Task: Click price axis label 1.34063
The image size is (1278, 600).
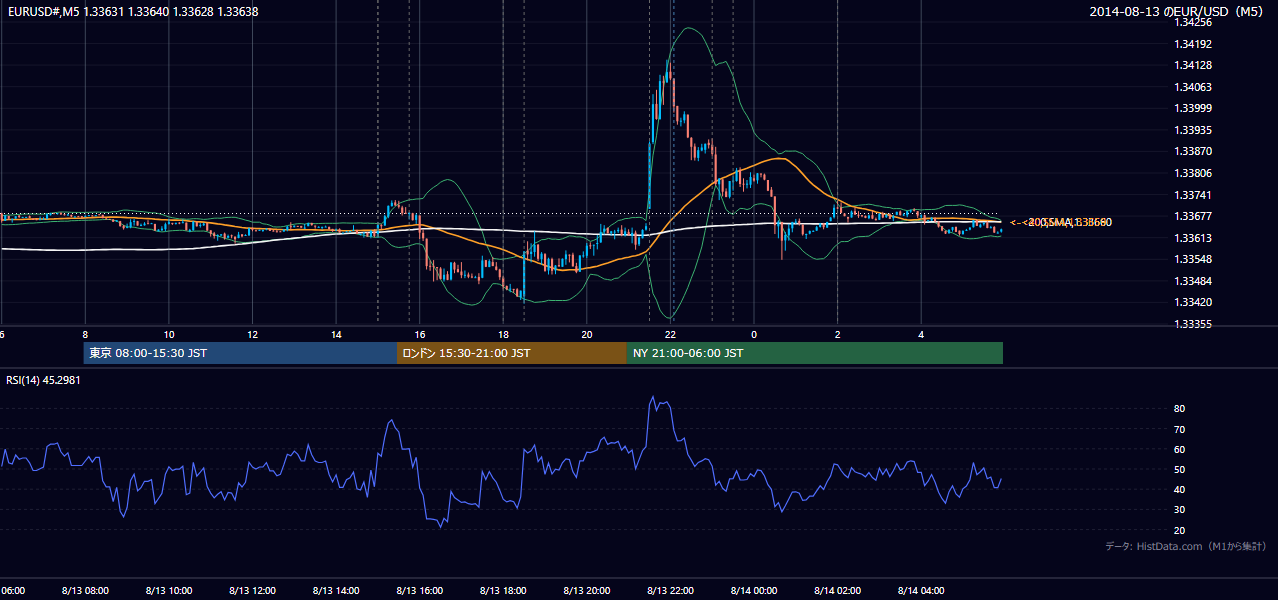Action: point(1192,87)
